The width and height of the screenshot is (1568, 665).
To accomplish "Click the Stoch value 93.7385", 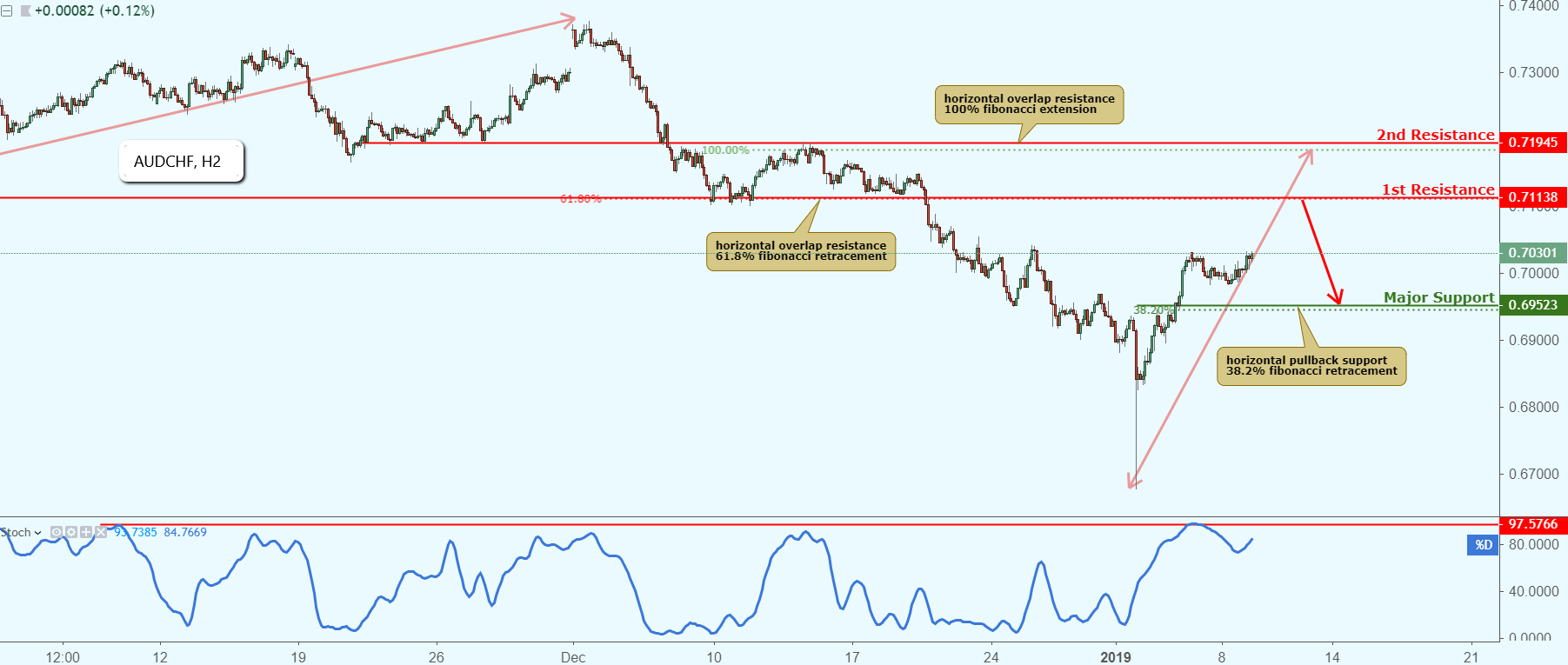I will [136, 532].
